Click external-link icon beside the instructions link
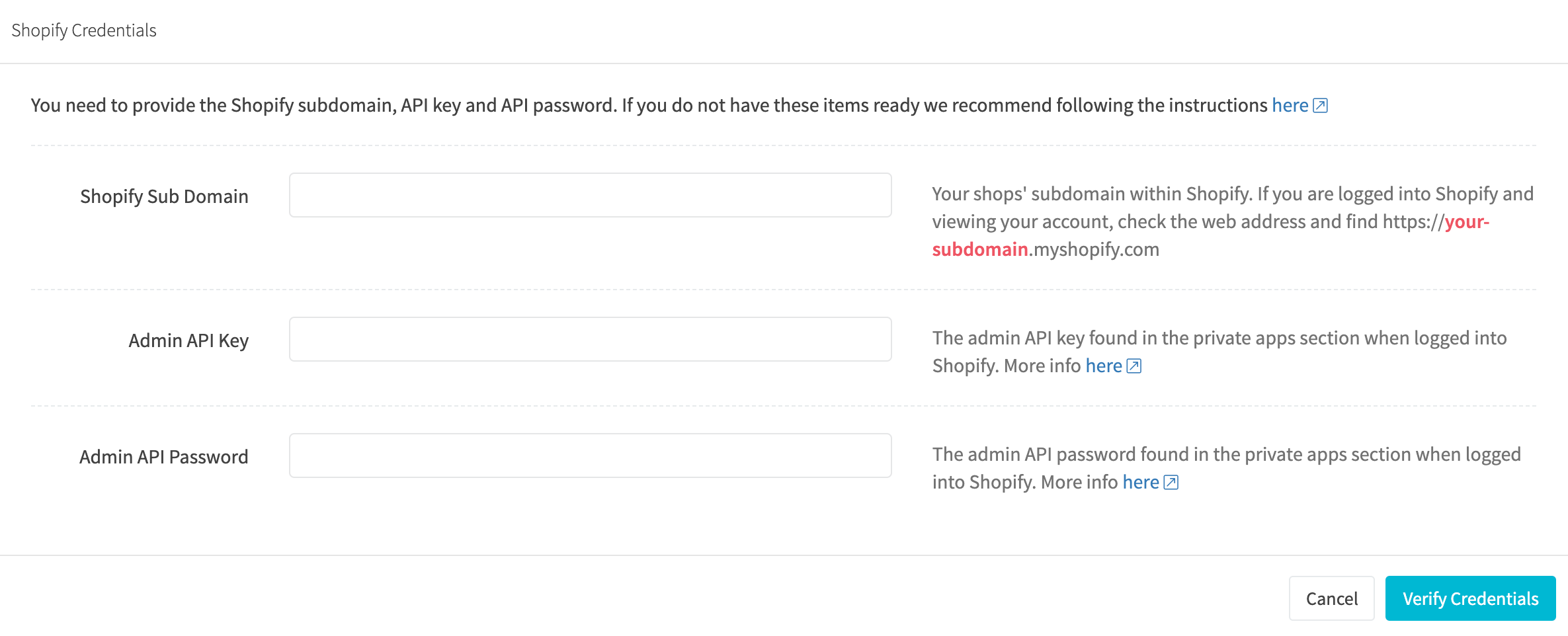This screenshot has width=1568, height=636. (1320, 106)
